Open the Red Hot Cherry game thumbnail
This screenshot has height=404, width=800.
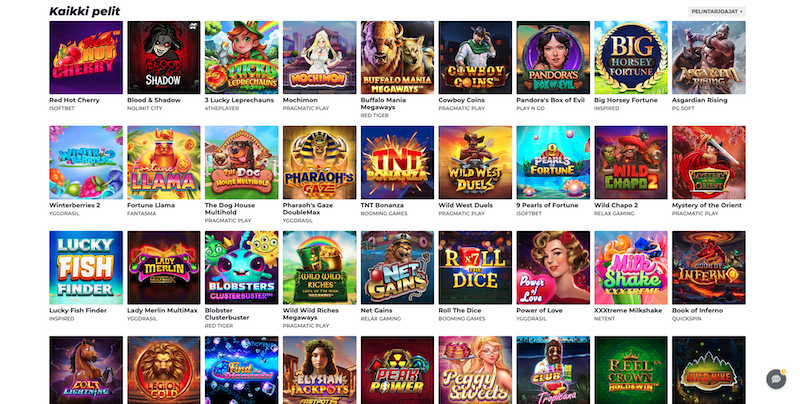click(x=86, y=57)
